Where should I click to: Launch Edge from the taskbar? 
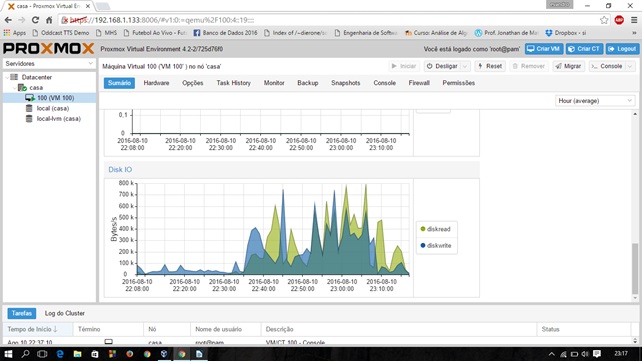(60, 354)
